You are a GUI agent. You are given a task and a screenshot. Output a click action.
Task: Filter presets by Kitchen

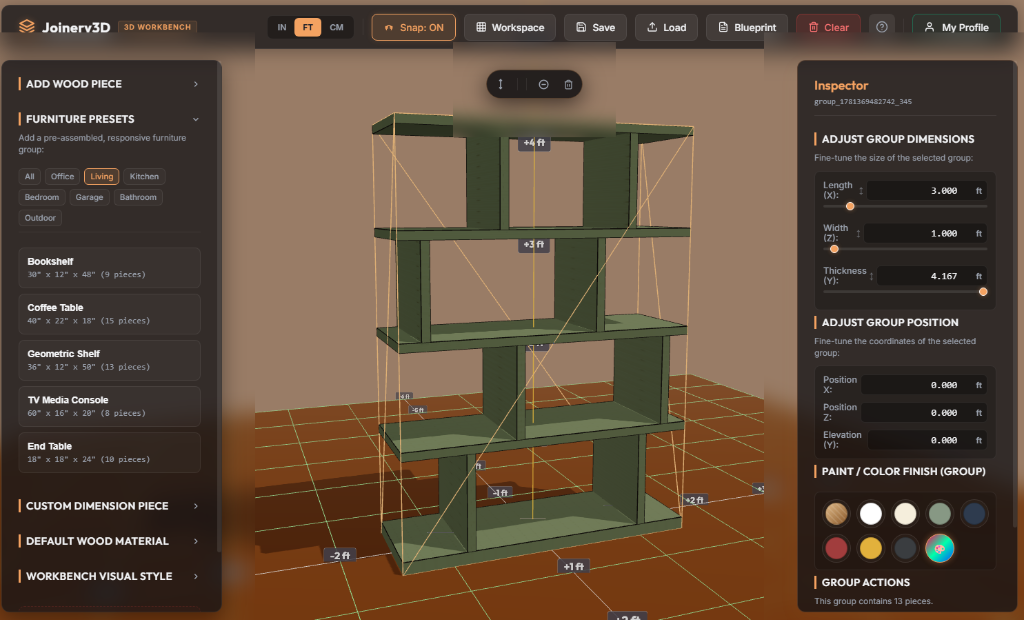coord(144,176)
